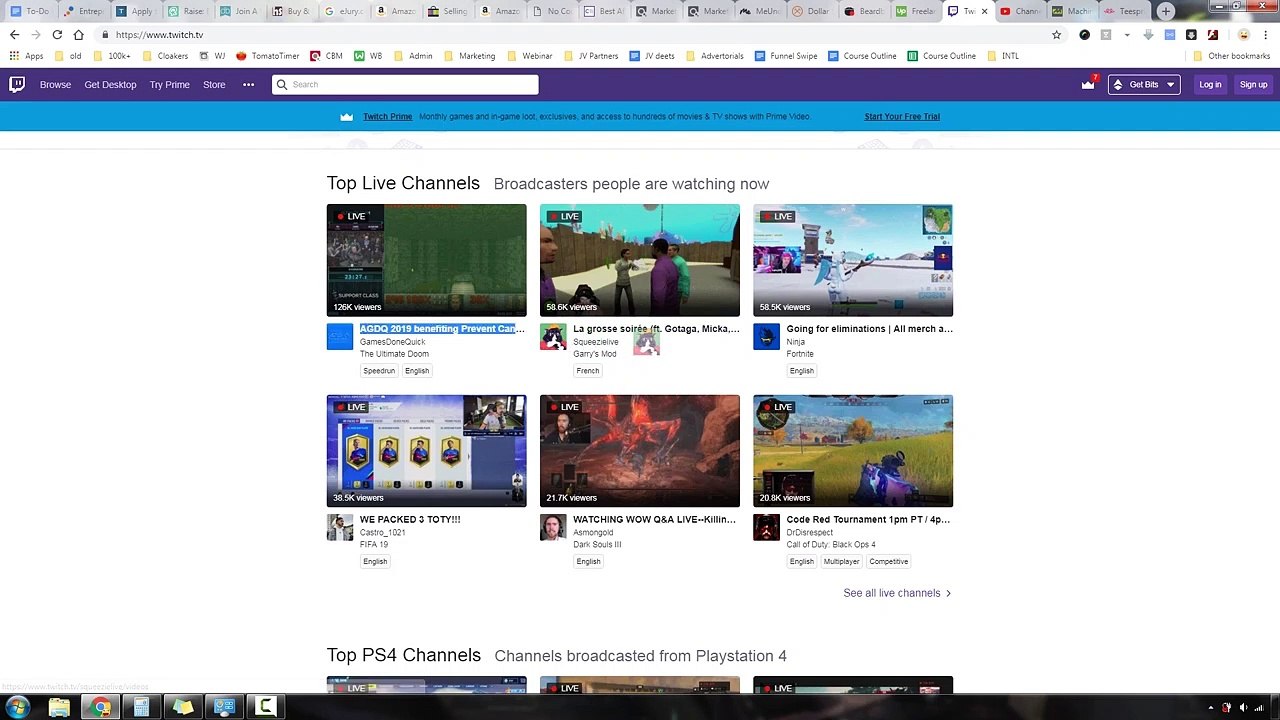Image resolution: width=1280 pixels, height=720 pixels.
Task: Open the three-dots more menu in Twitch nav
Action: point(248,84)
